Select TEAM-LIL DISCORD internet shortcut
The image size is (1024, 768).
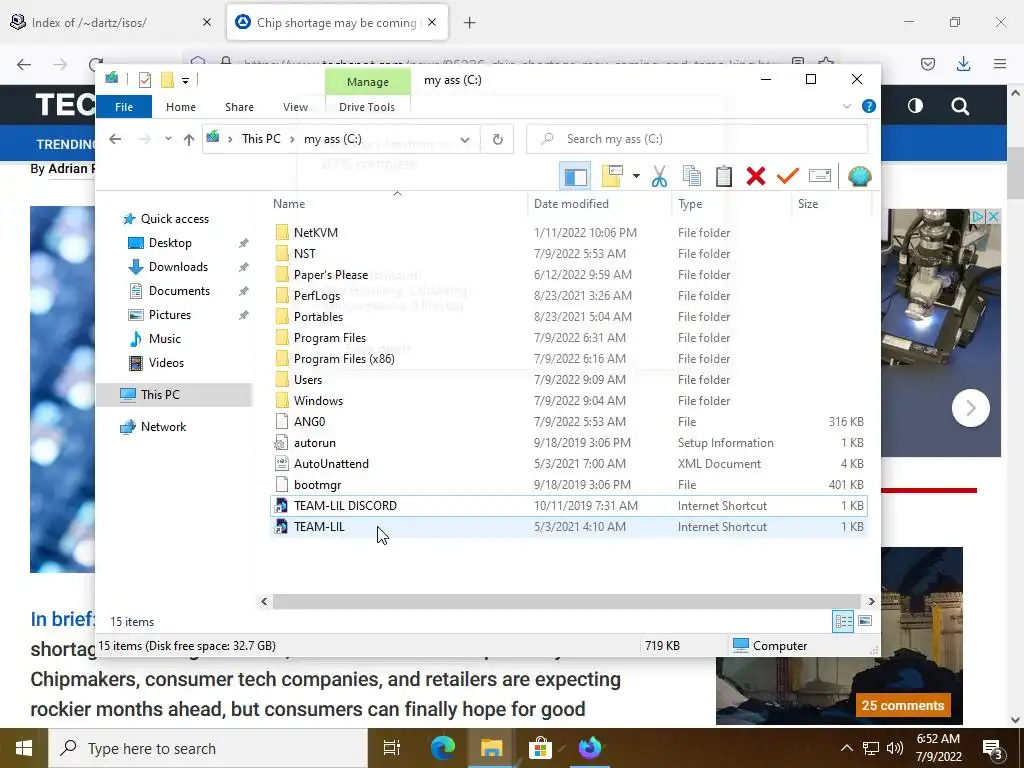click(569, 505)
